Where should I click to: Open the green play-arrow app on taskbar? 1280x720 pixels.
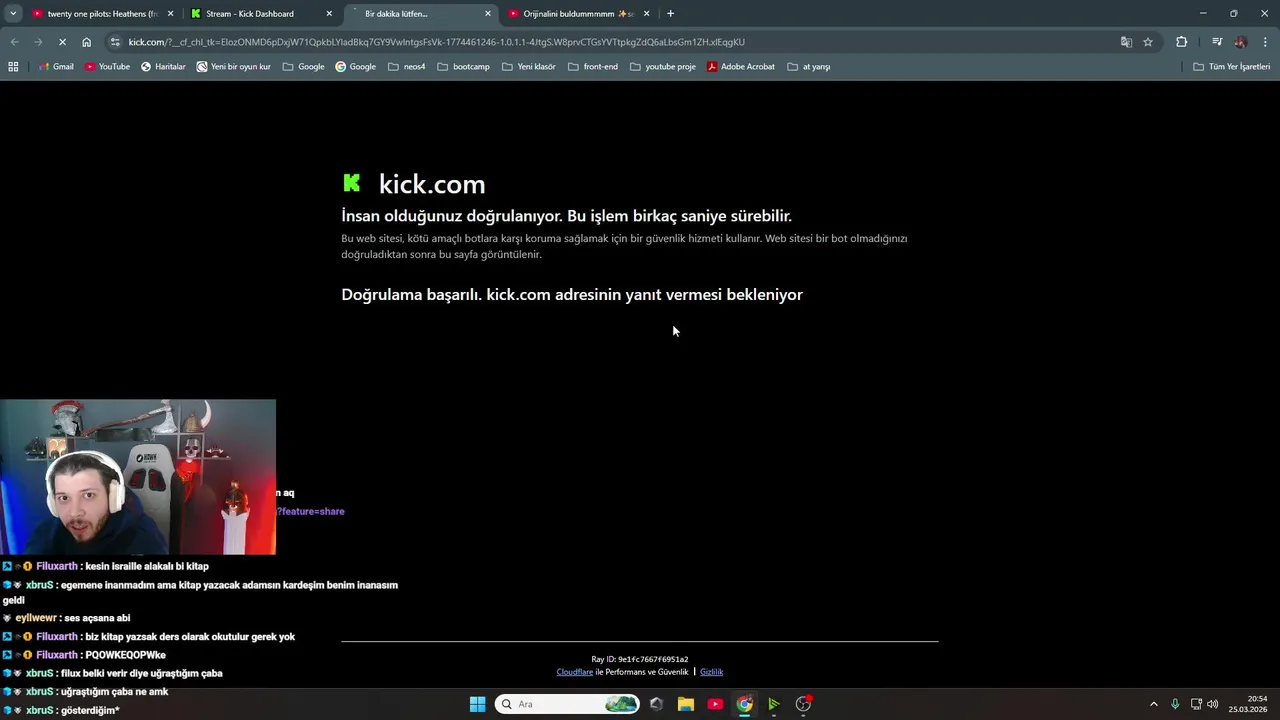pyautogui.click(x=774, y=704)
